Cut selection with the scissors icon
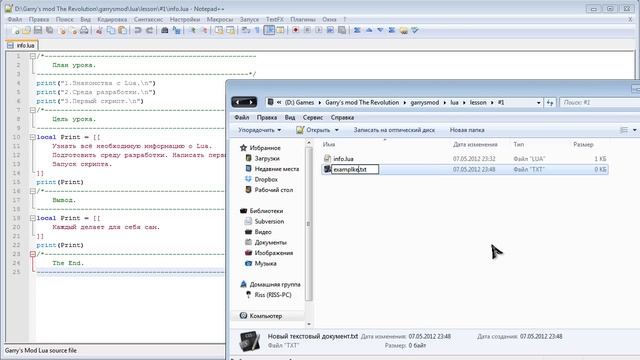This screenshot has height=360, width=640. click(x=99, y=30)
